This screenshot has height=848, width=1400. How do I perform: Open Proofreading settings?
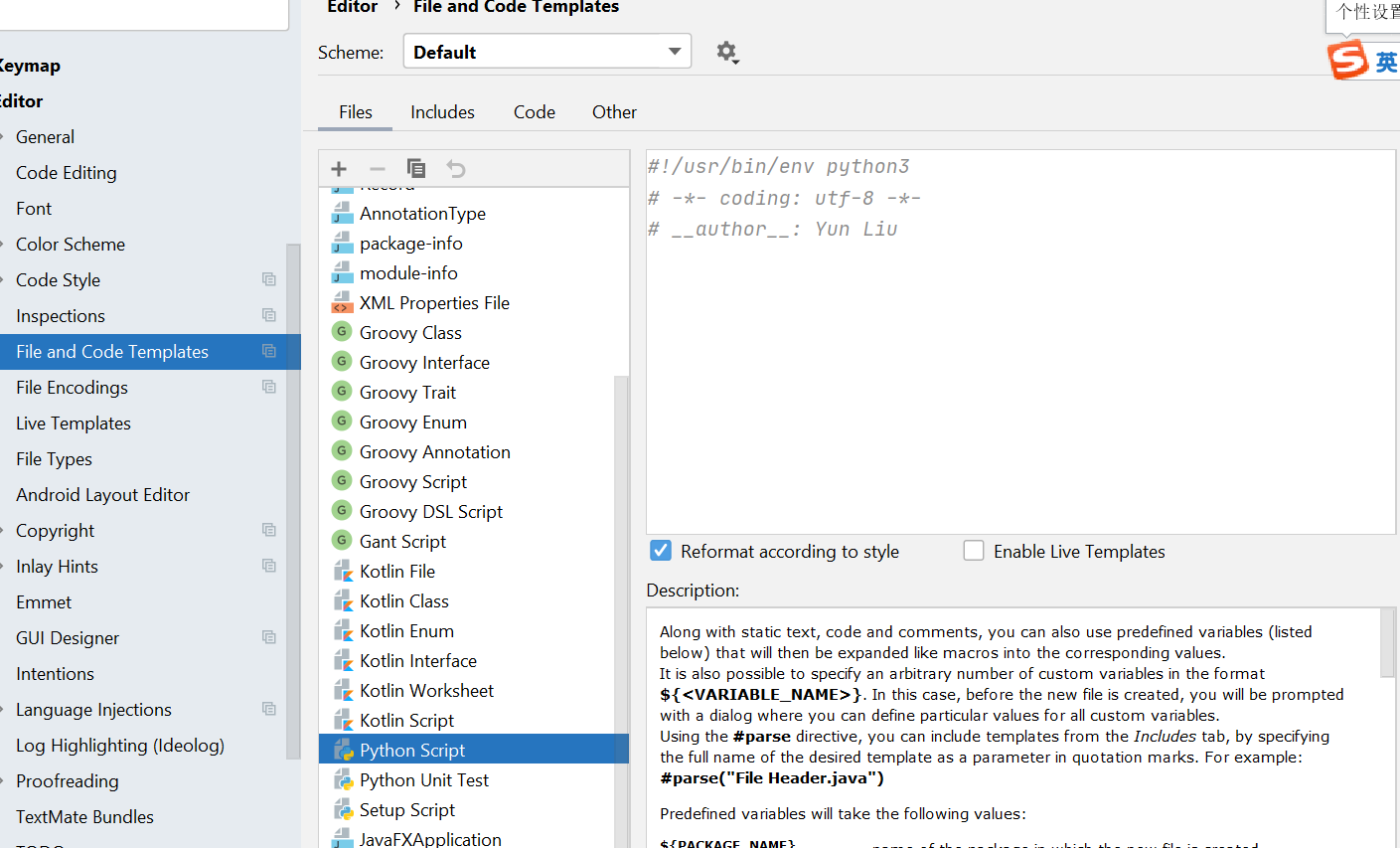coord(68,781)
